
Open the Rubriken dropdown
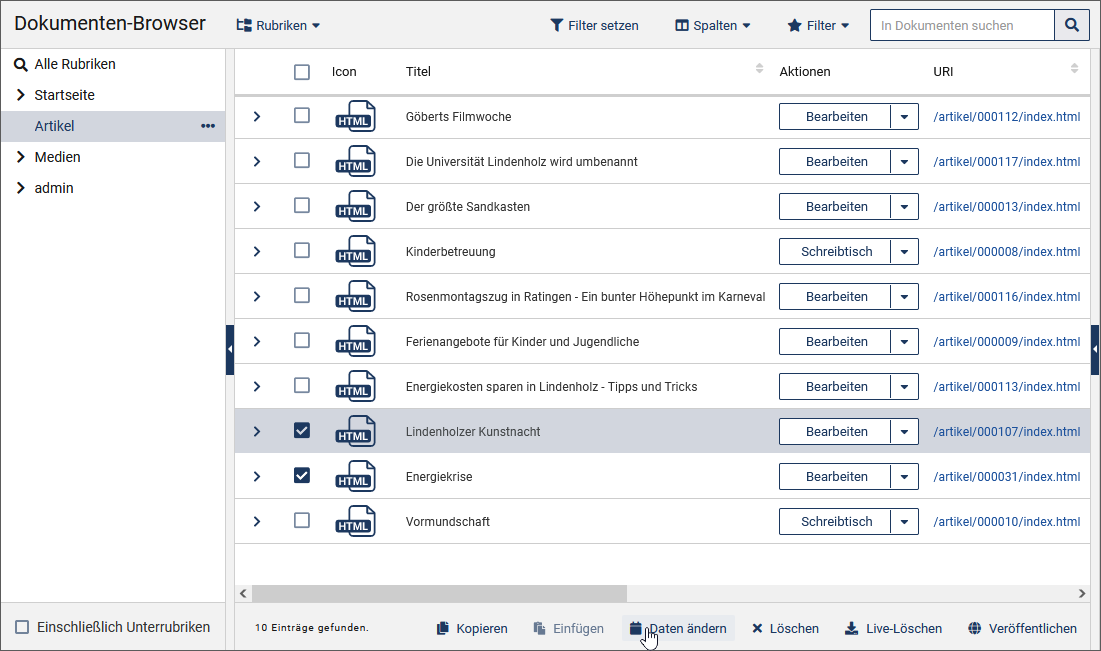[x=278, y=25]
